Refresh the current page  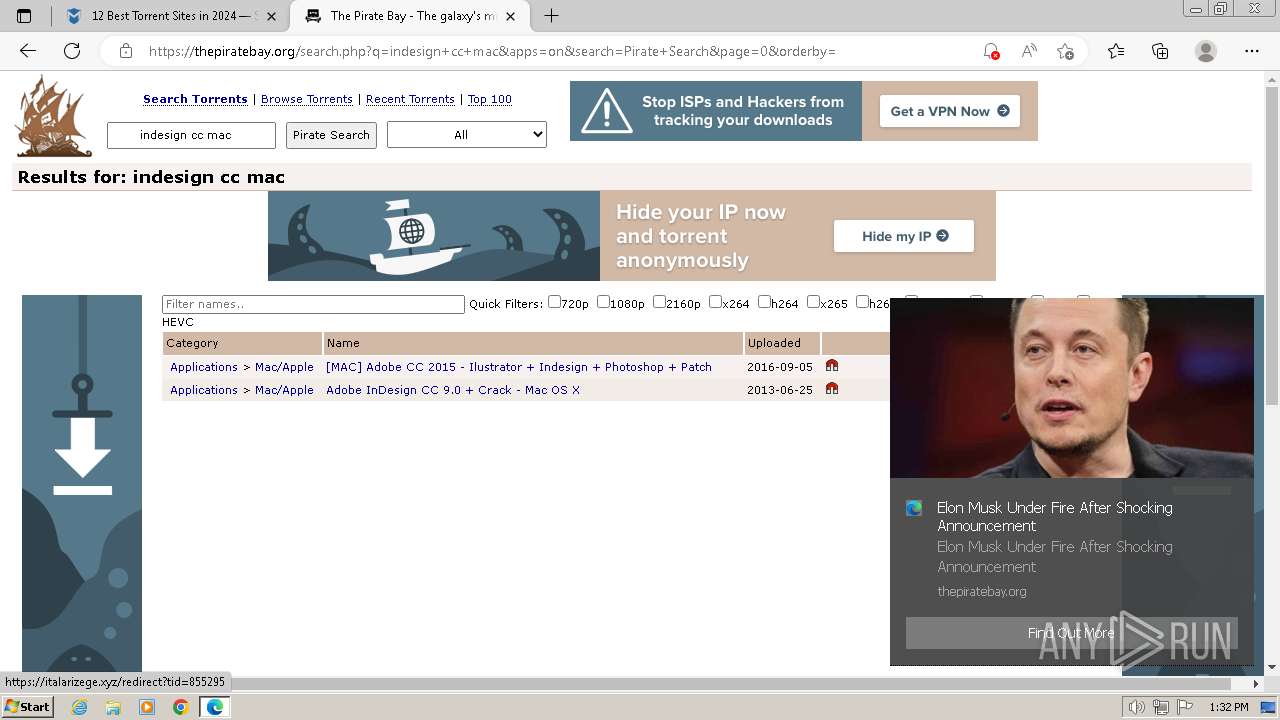[x=72, y=51]
